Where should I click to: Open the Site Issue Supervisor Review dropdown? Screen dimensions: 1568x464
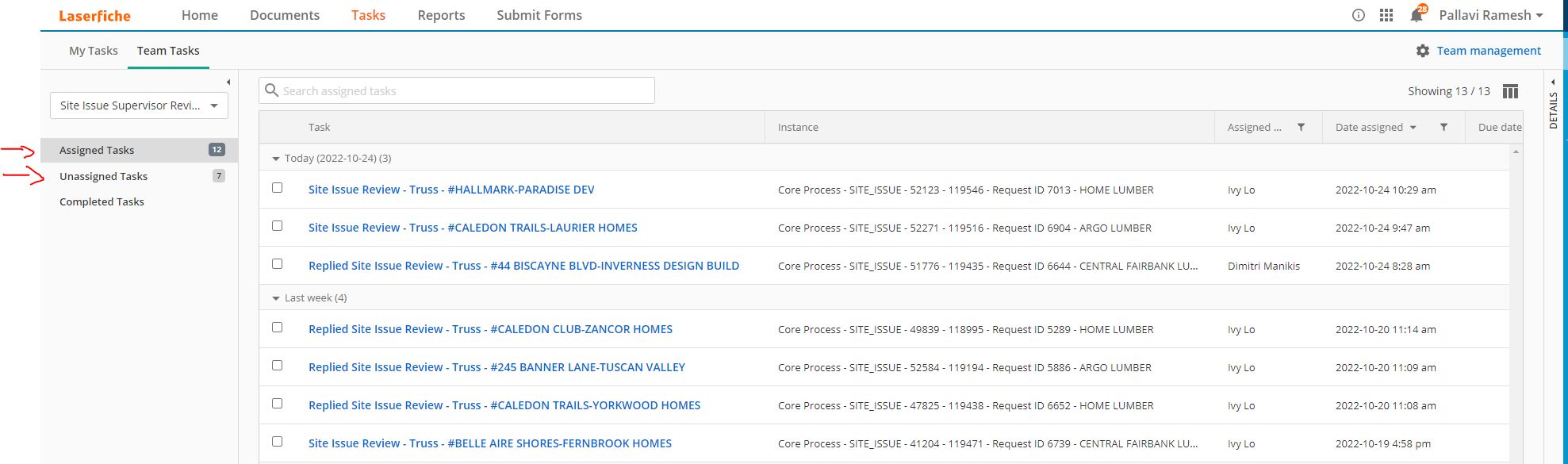pyautogui.click(x=139, y=105)
